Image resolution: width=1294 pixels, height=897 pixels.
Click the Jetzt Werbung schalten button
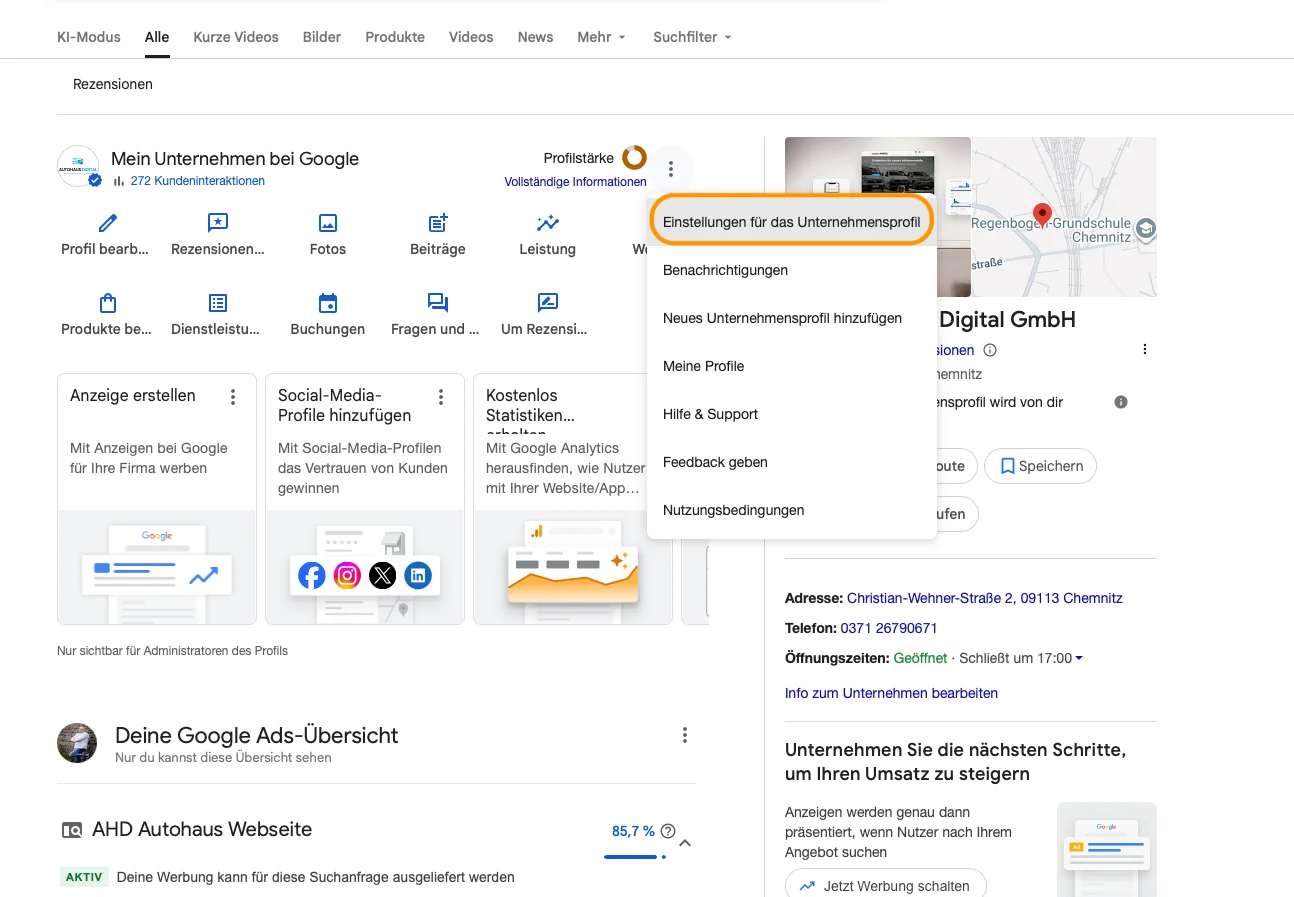click(885, 885)
